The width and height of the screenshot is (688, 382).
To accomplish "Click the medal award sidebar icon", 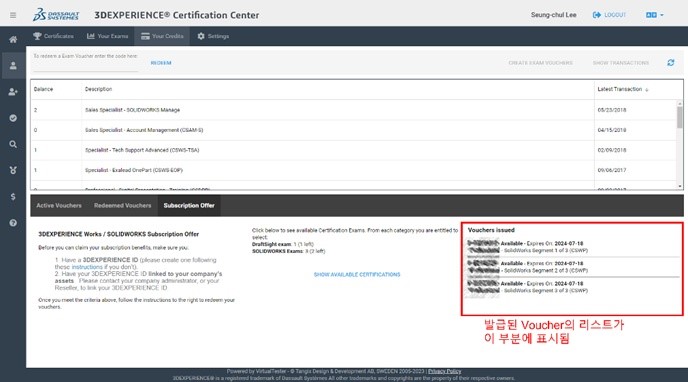I will point(13,170).
